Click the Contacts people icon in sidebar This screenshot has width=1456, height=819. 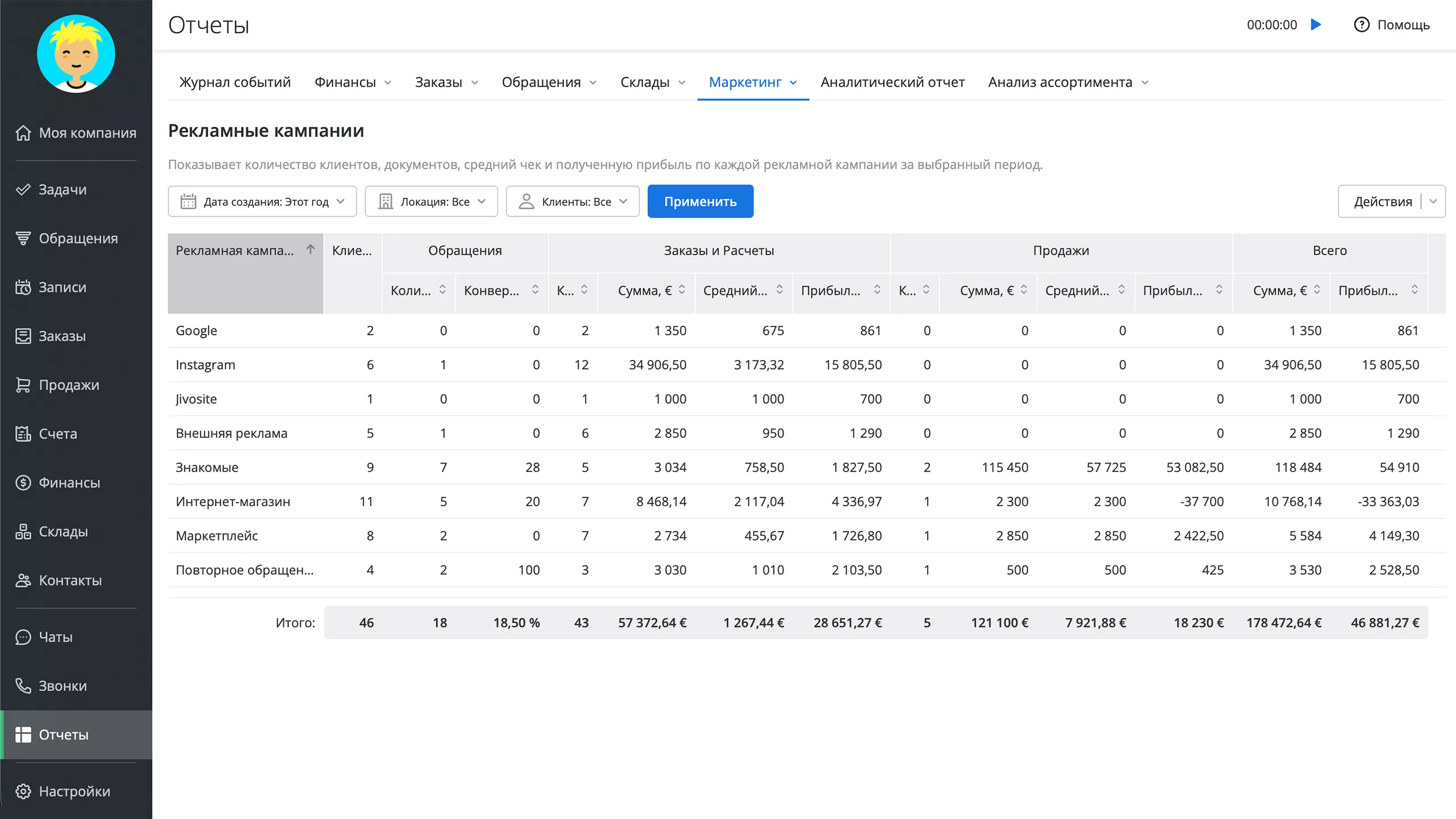click(x=23, y=581)
